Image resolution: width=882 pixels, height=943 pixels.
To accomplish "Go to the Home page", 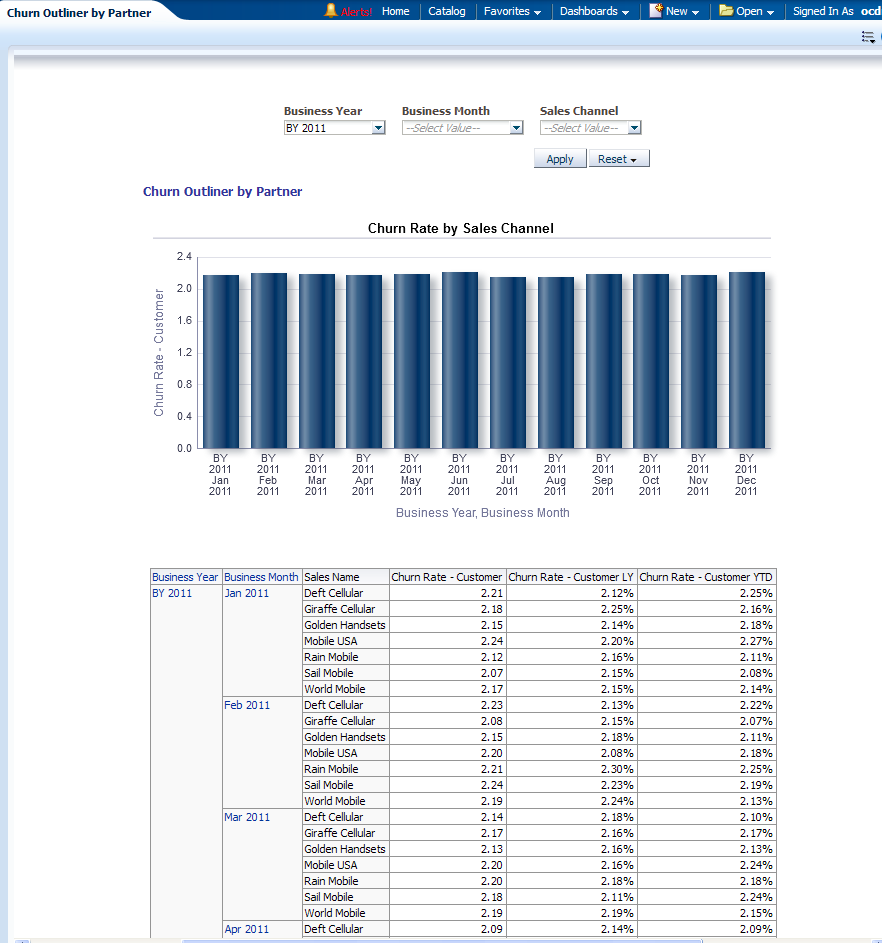I will pos(395,12).
